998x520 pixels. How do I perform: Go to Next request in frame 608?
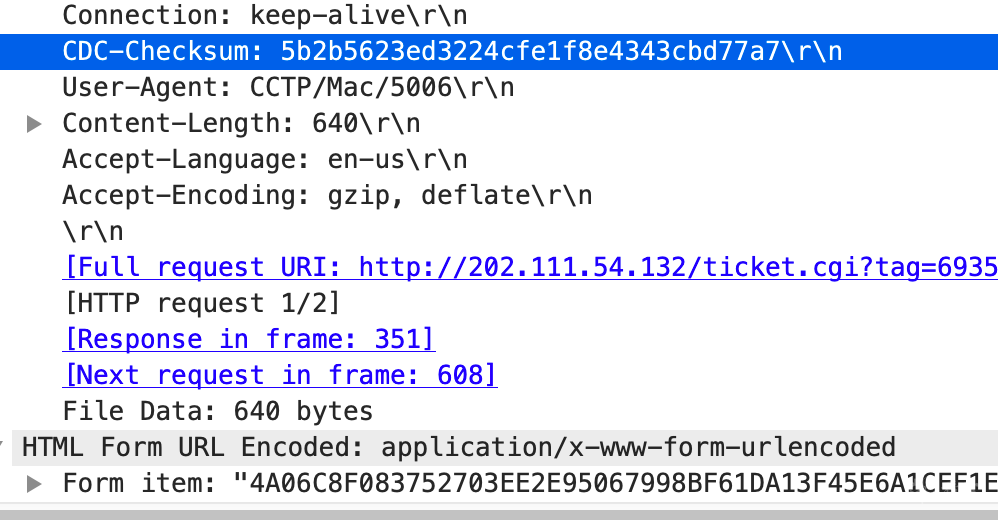click(x=280, y=376)
